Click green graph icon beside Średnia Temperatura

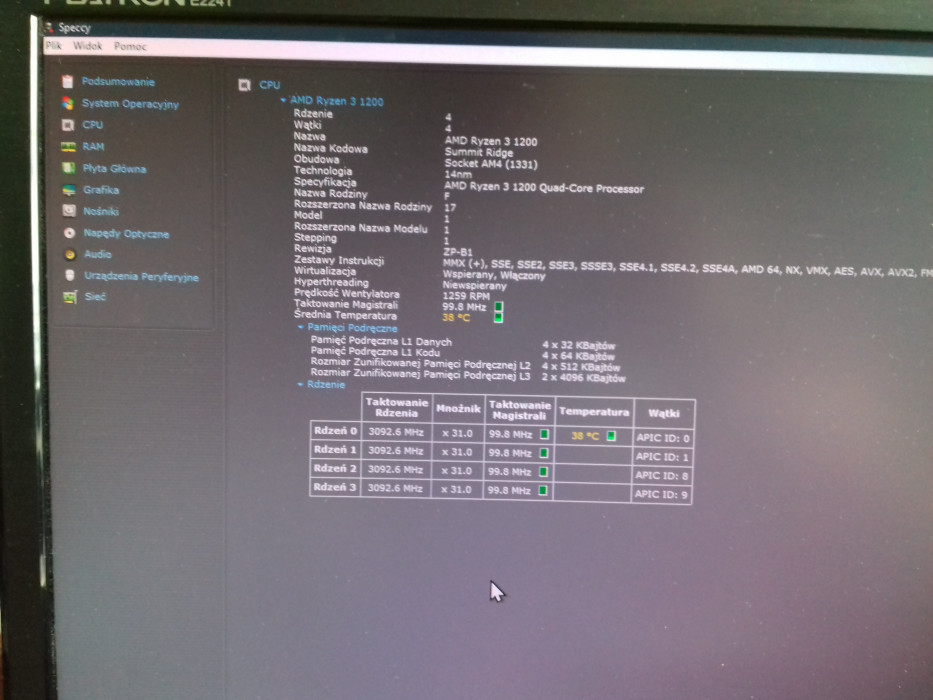click(x=499, y=318)
